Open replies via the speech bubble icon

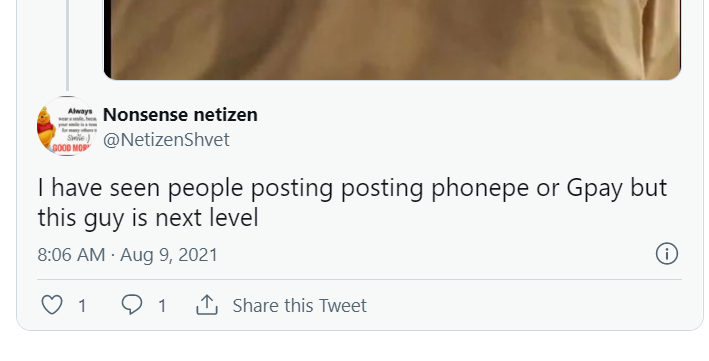(x=132, y=304)
